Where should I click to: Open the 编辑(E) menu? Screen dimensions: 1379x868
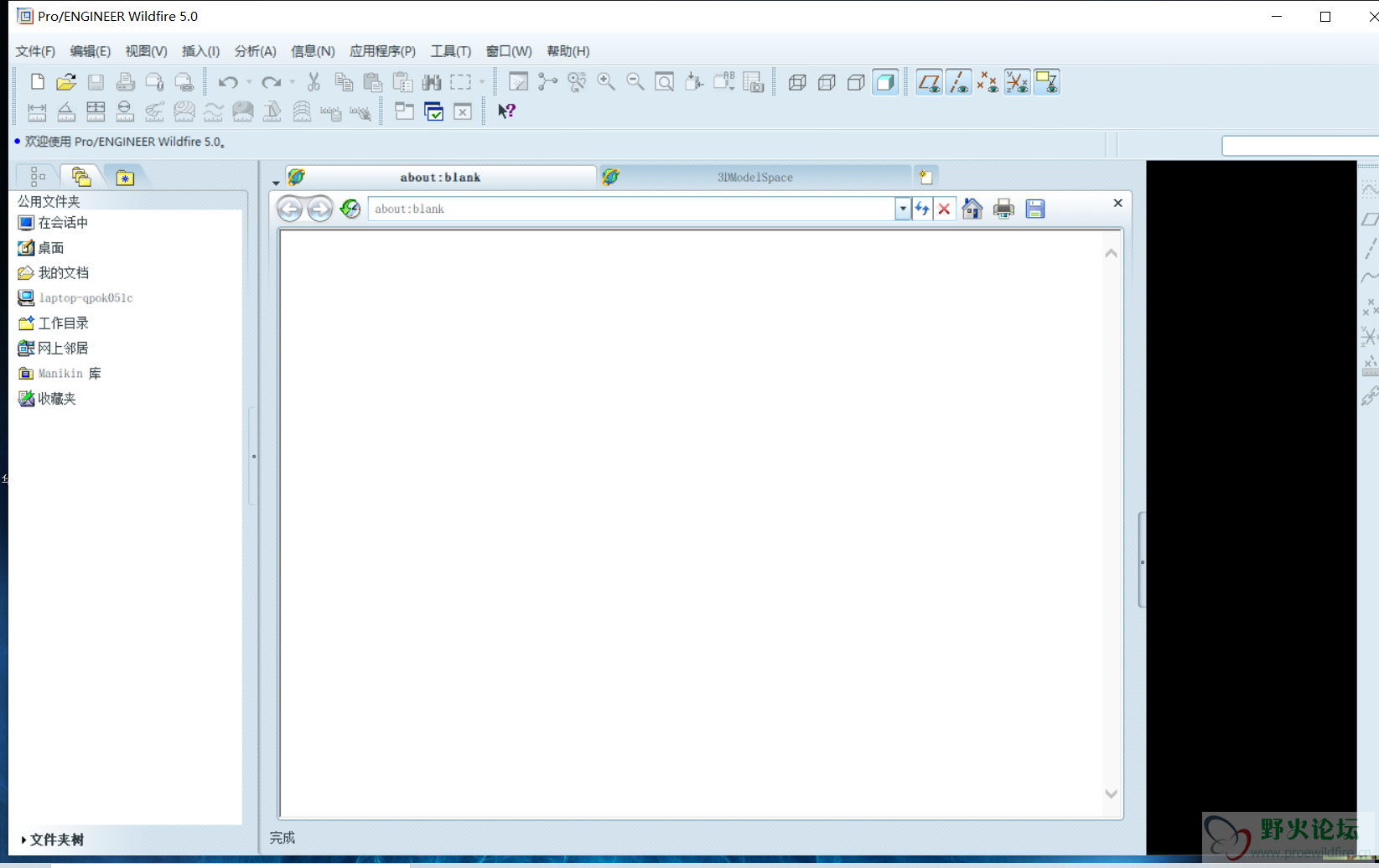pos(90,51)
